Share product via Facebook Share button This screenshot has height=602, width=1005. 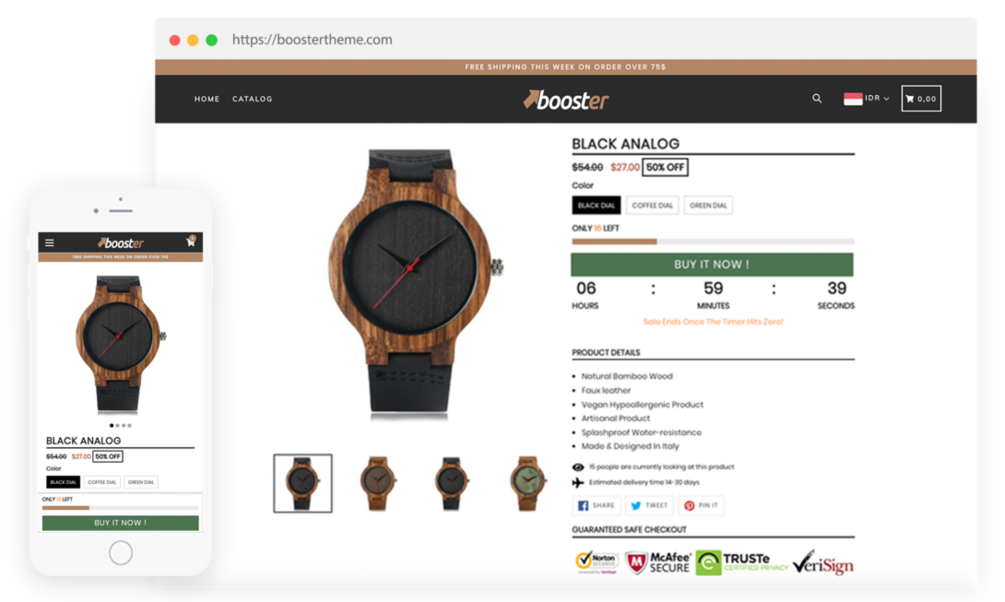coord(596,506)
